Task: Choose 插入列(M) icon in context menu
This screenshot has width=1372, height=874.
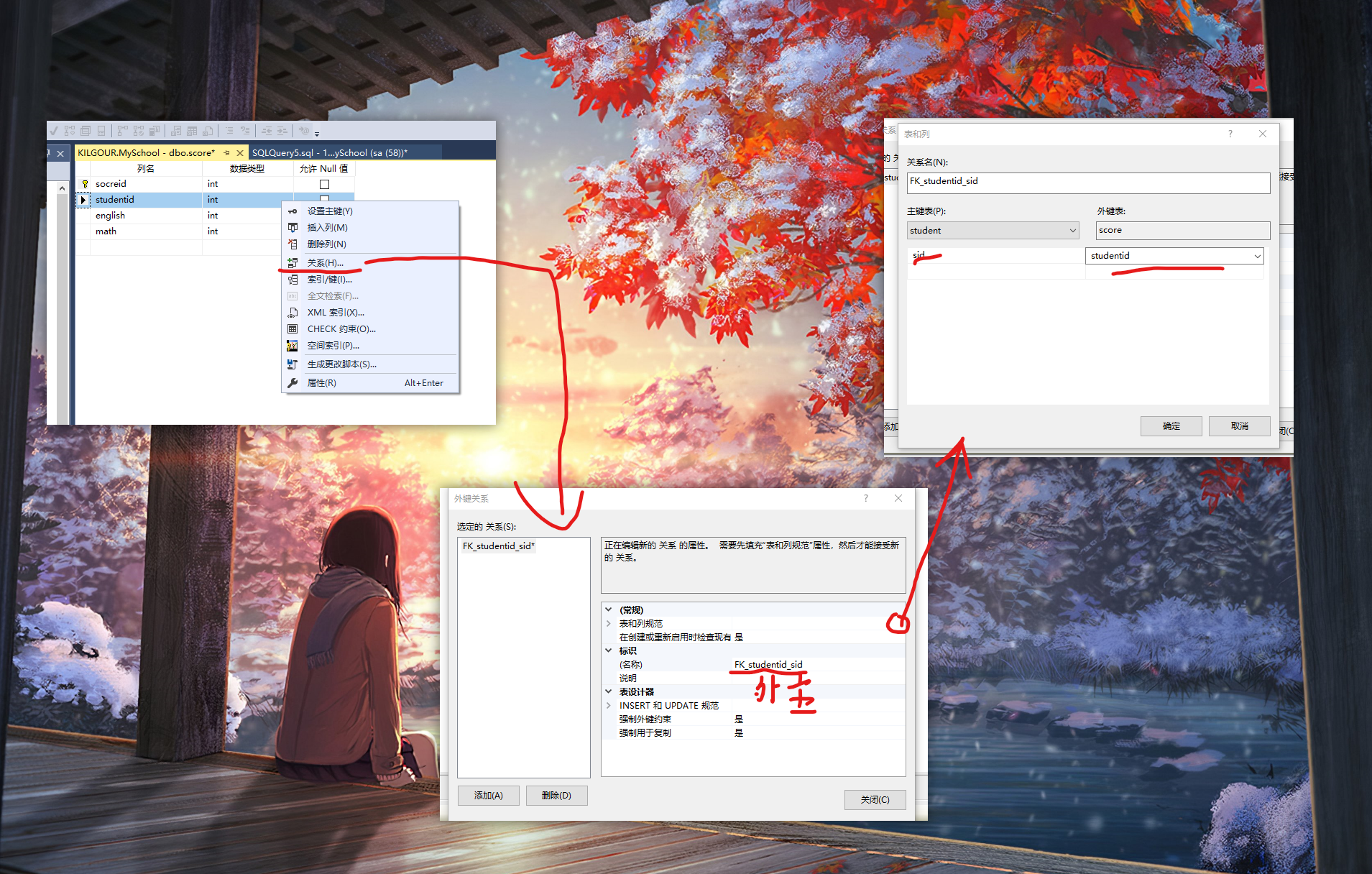Action: coord(293,228)
